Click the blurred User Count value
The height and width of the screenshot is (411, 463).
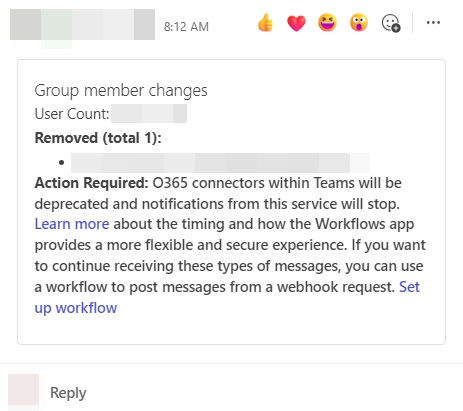coord(149,114)
